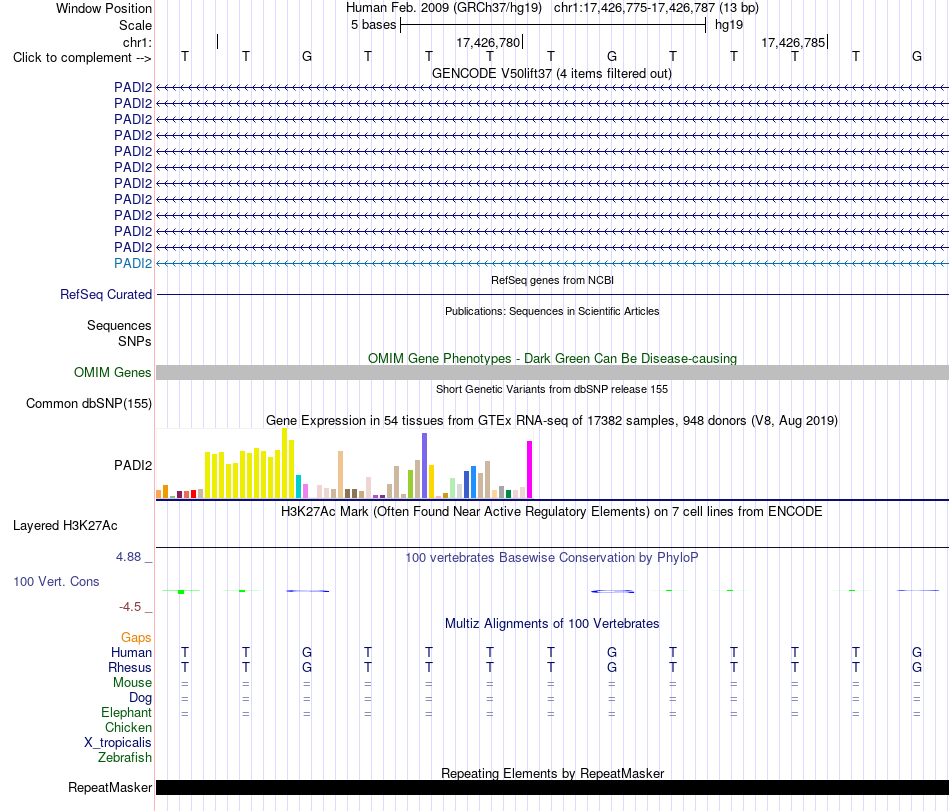
Task: Select the Chicken species row label
Action: click(x=128, y=727)
